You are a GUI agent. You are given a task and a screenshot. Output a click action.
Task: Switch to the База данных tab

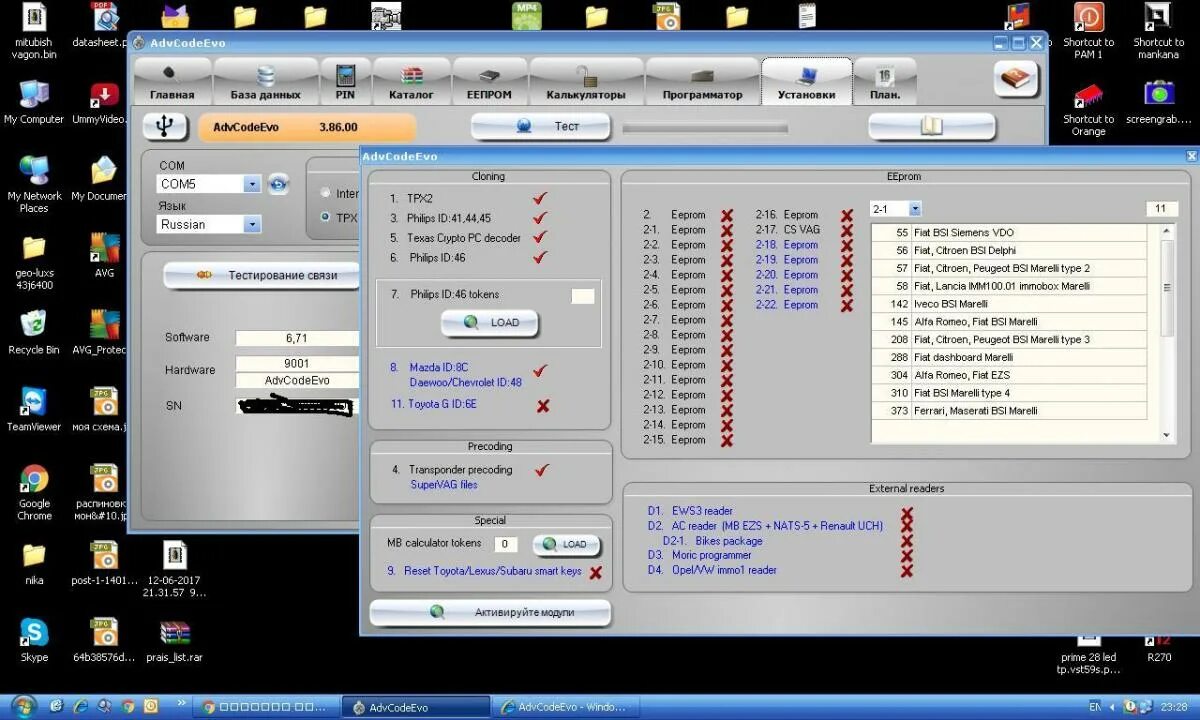click(x=265, y=81)
